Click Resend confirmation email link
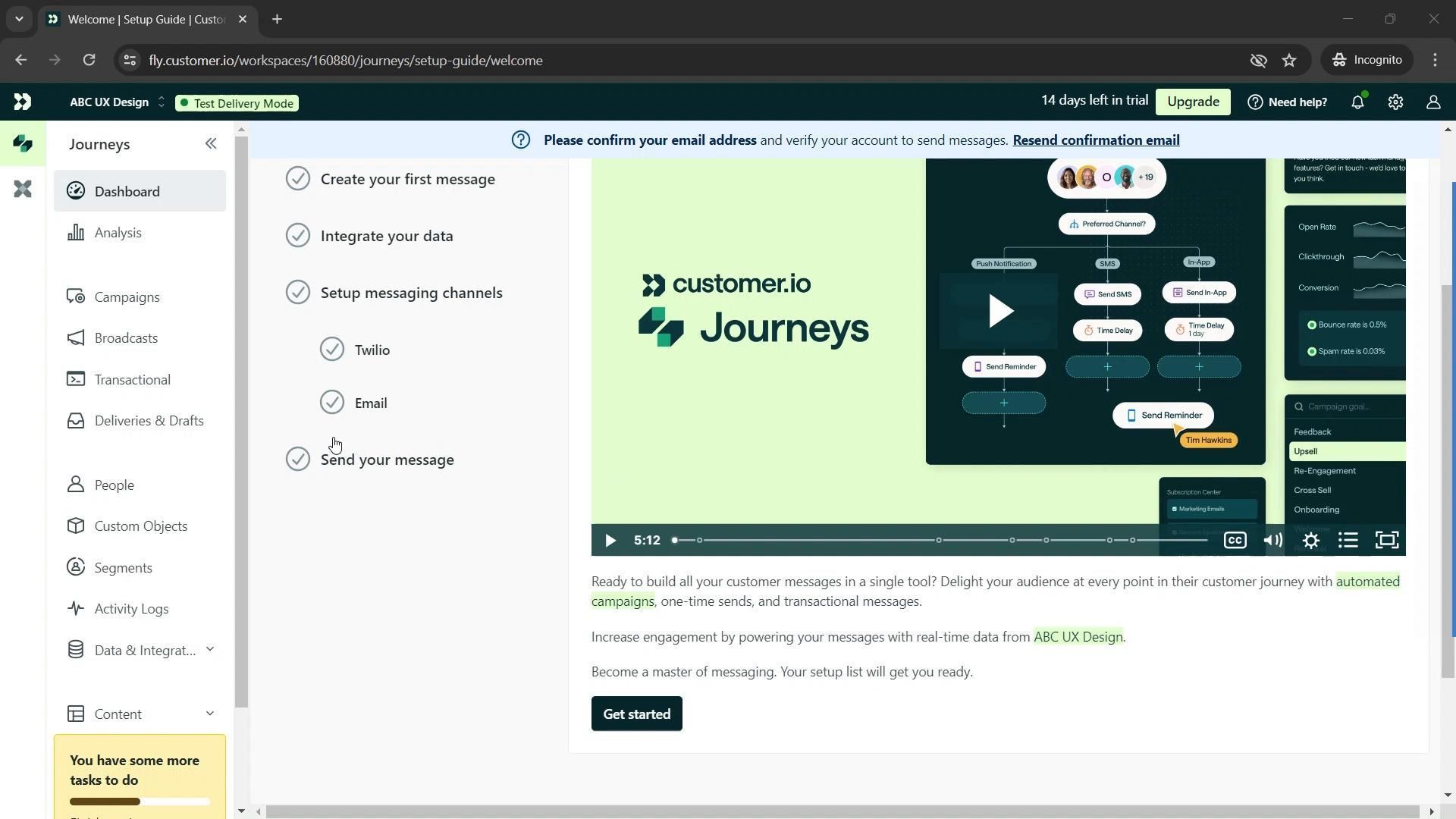This screenshot has width=1456, height=819. (x=1096, y=140)
